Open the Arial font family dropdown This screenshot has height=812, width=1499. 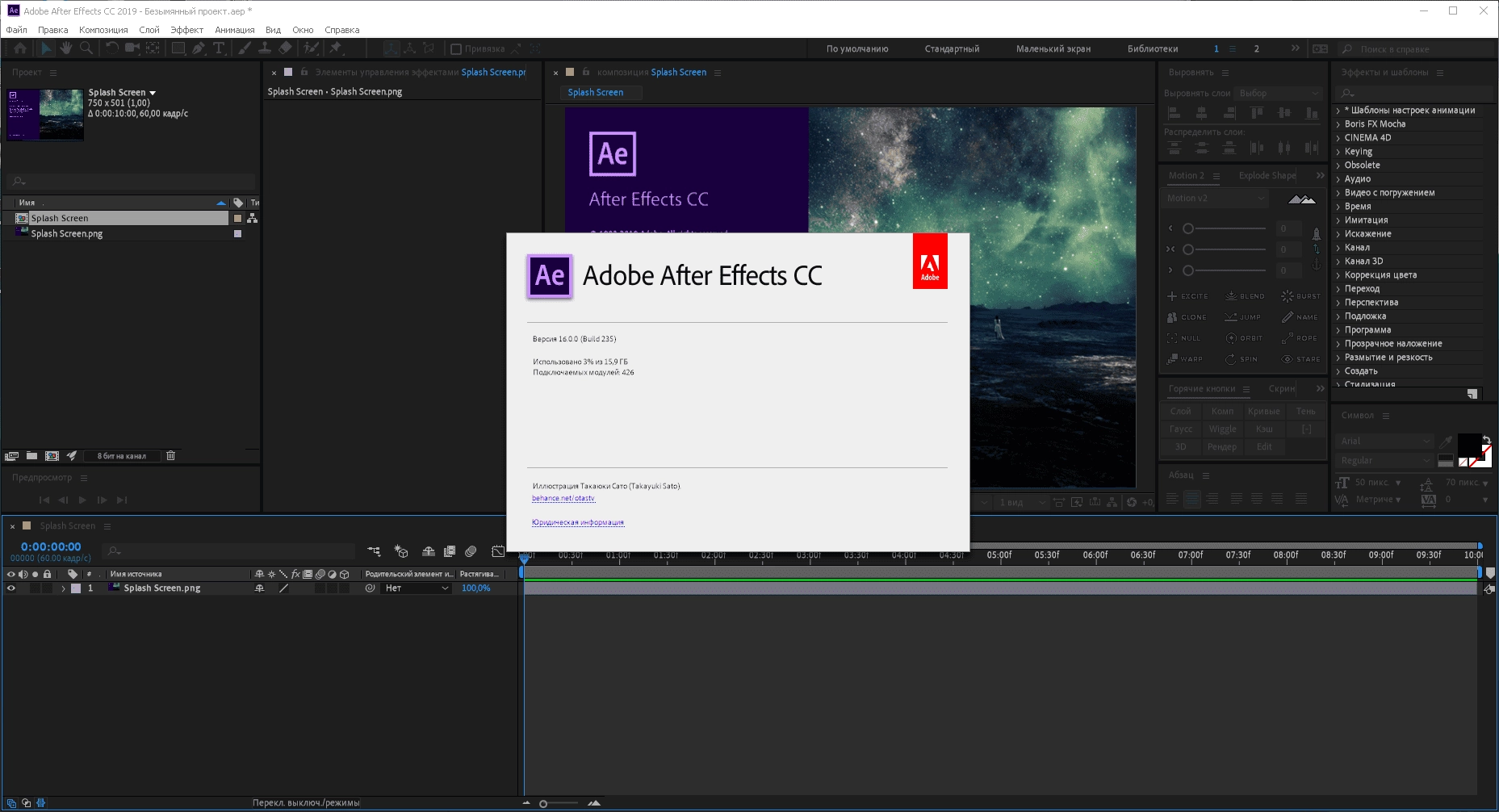tap(1384, 442)
